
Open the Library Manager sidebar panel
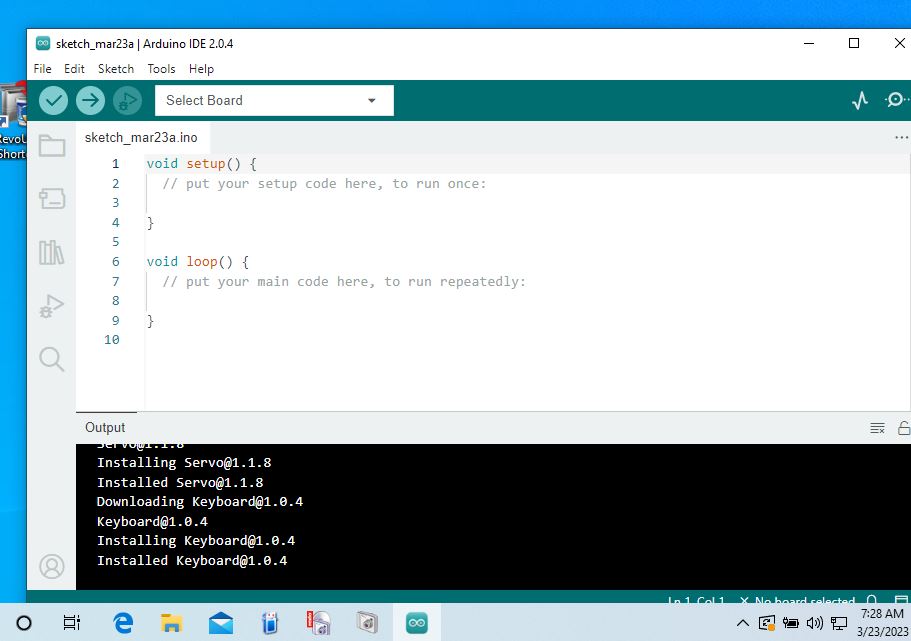point(52,252)
